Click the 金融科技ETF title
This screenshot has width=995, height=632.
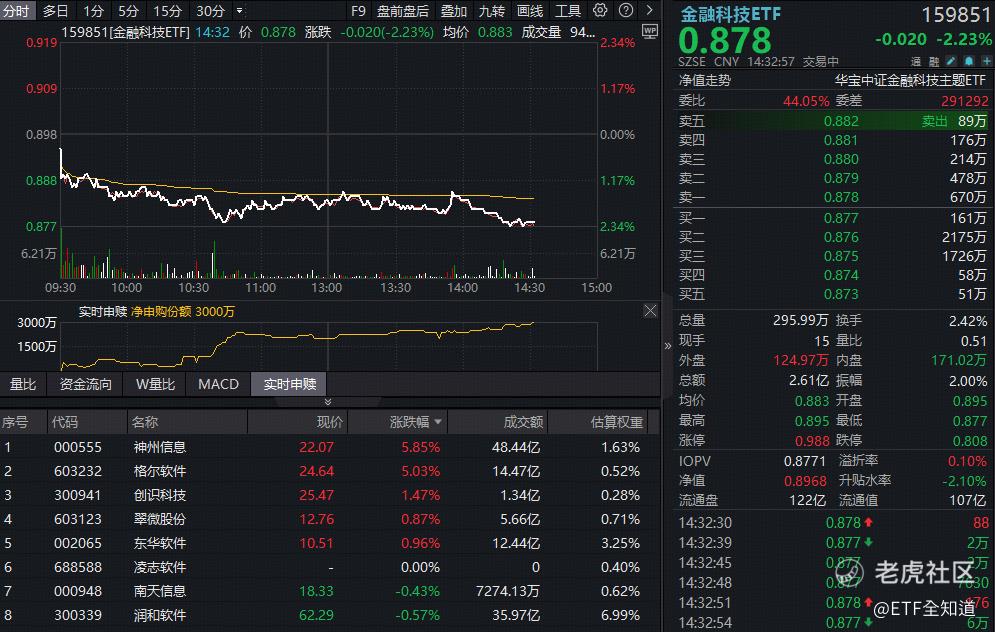[x=730, y=14]
